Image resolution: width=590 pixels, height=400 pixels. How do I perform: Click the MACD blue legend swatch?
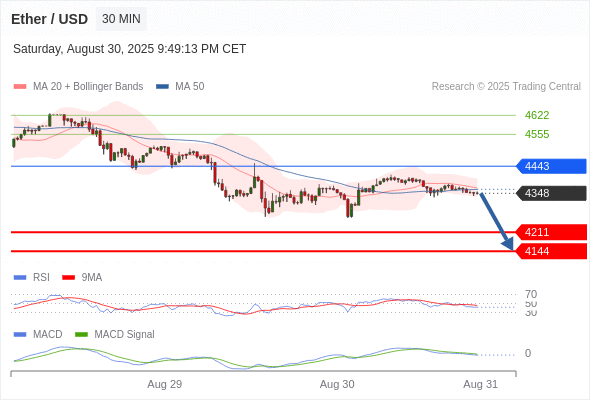pyautogui.click(x=20, y=334)
